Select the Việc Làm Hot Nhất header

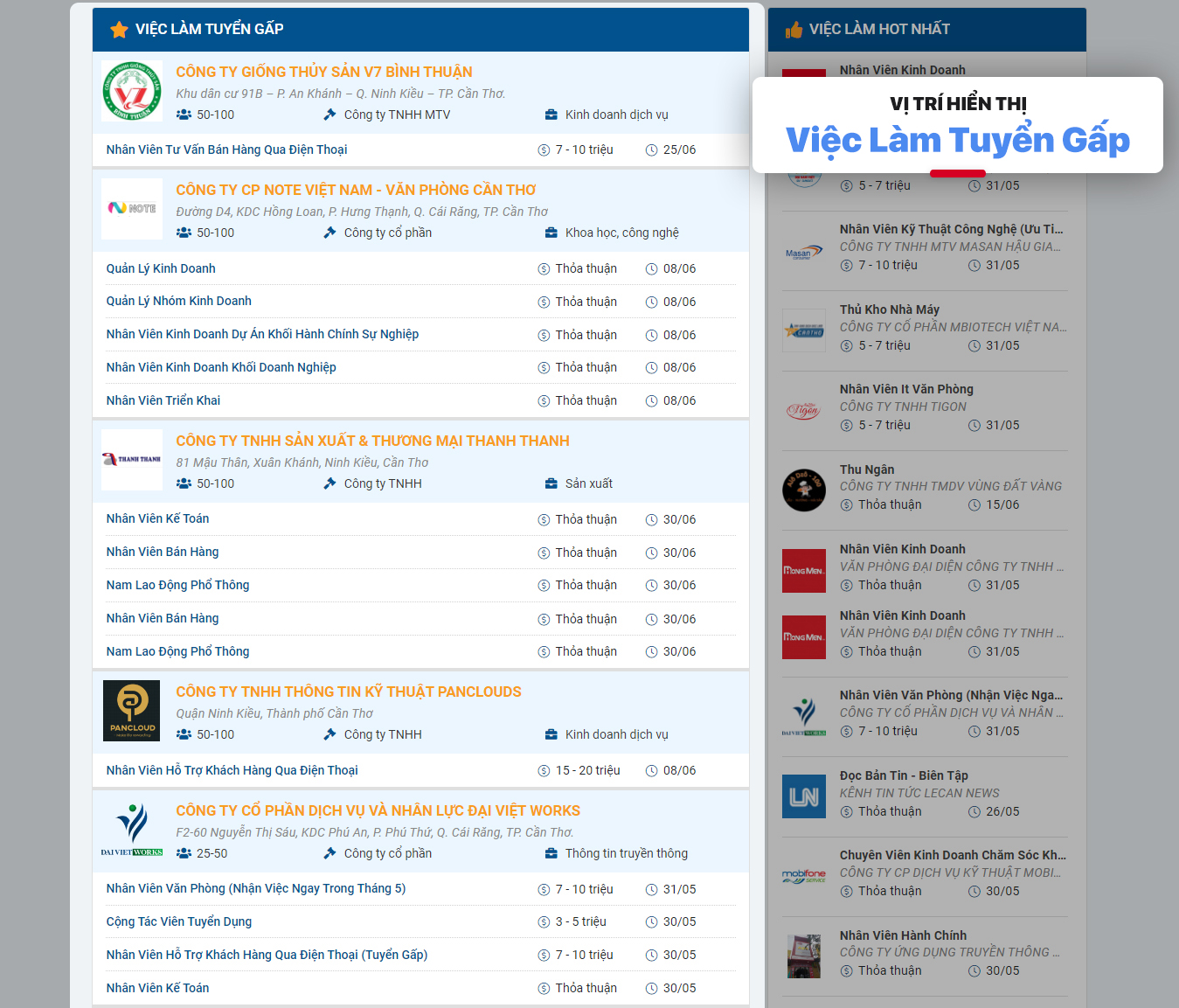[x=878, y=30]
